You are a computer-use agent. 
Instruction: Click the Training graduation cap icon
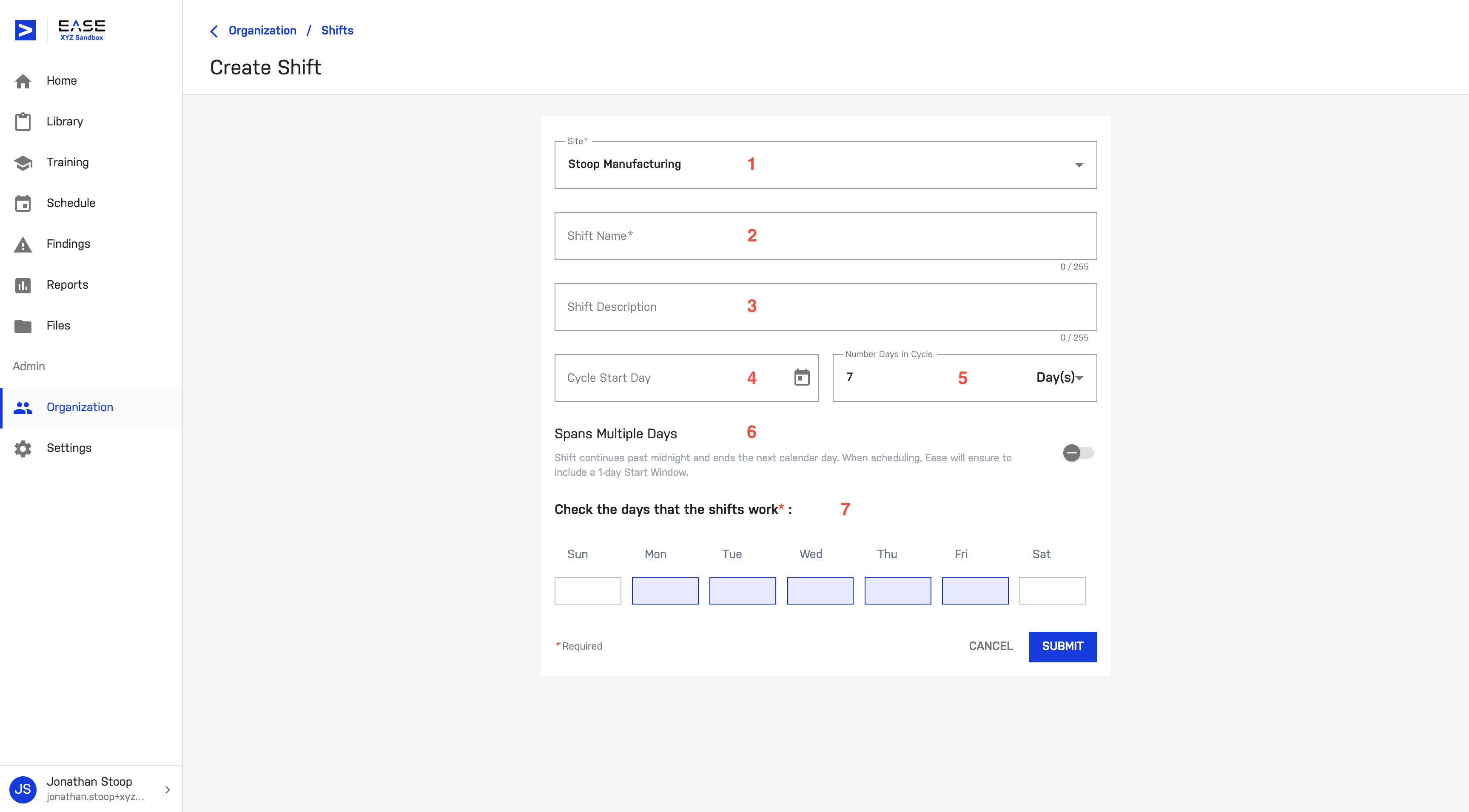23,162
